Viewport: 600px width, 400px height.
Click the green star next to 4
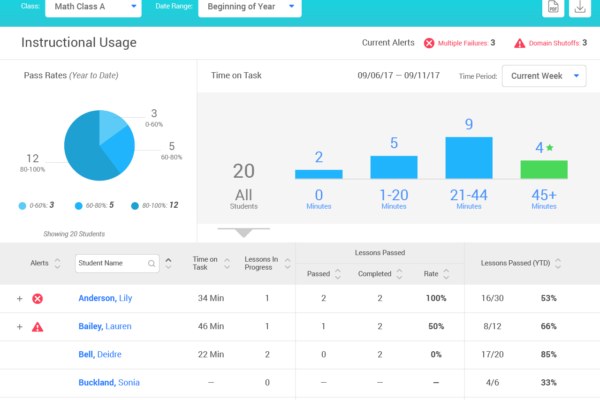point(550,147)
